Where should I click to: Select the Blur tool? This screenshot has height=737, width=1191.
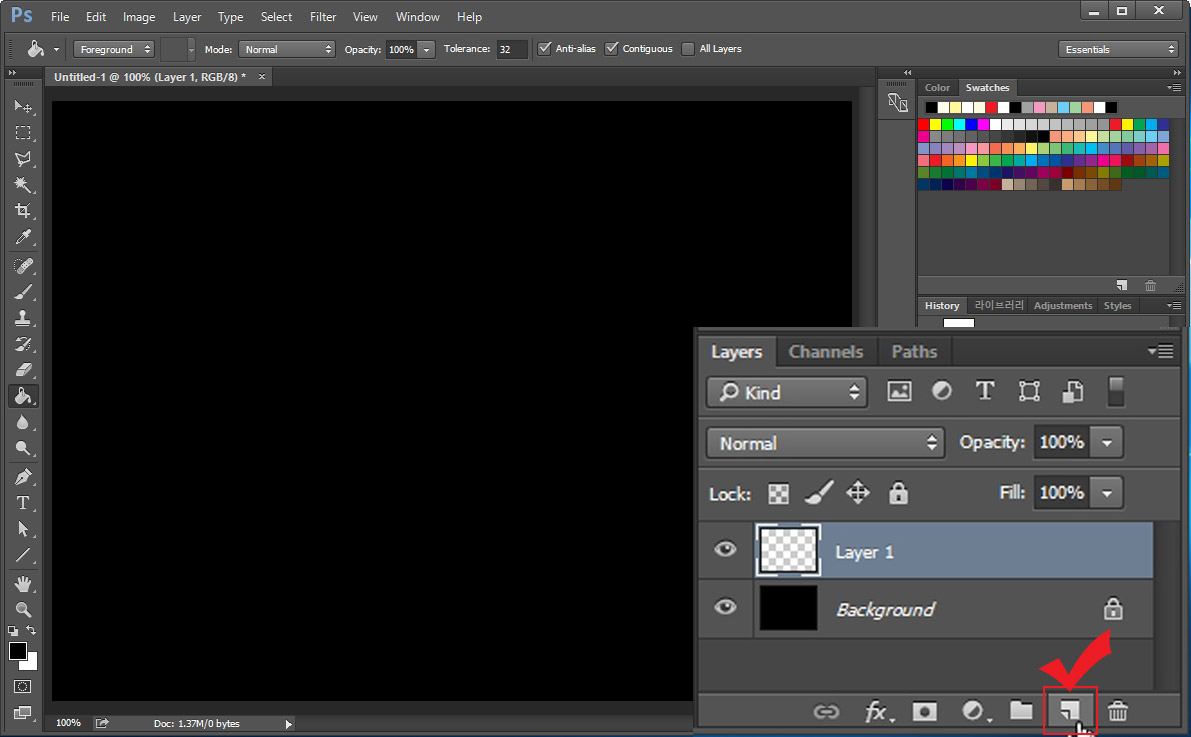click(x=23, y=422)
